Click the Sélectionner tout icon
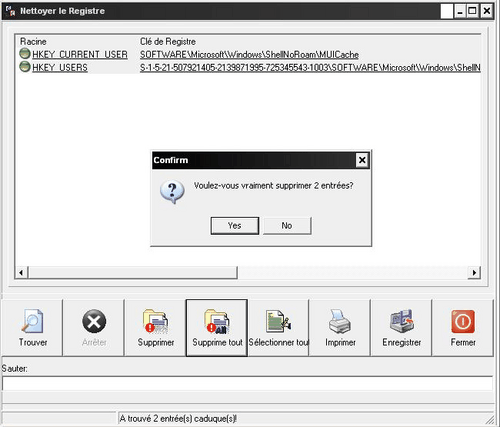The width and height of the screenshot is (500, 427). pyautogui.click(x=278, y=321)
